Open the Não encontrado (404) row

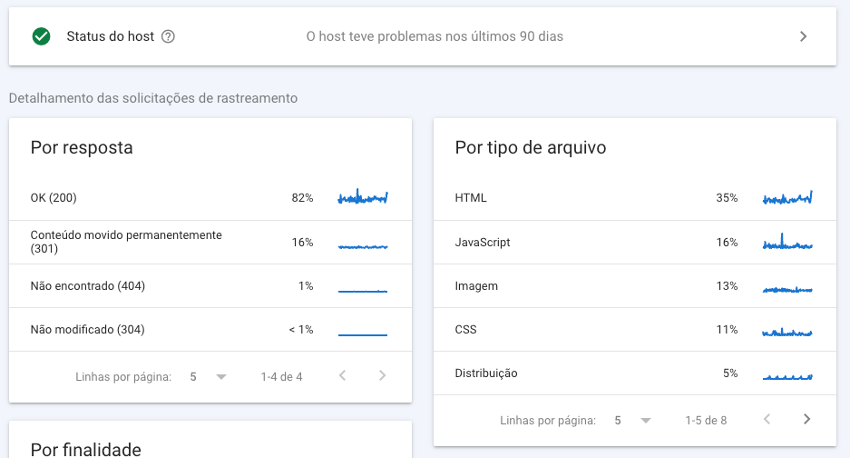click(x=210, y=286)
